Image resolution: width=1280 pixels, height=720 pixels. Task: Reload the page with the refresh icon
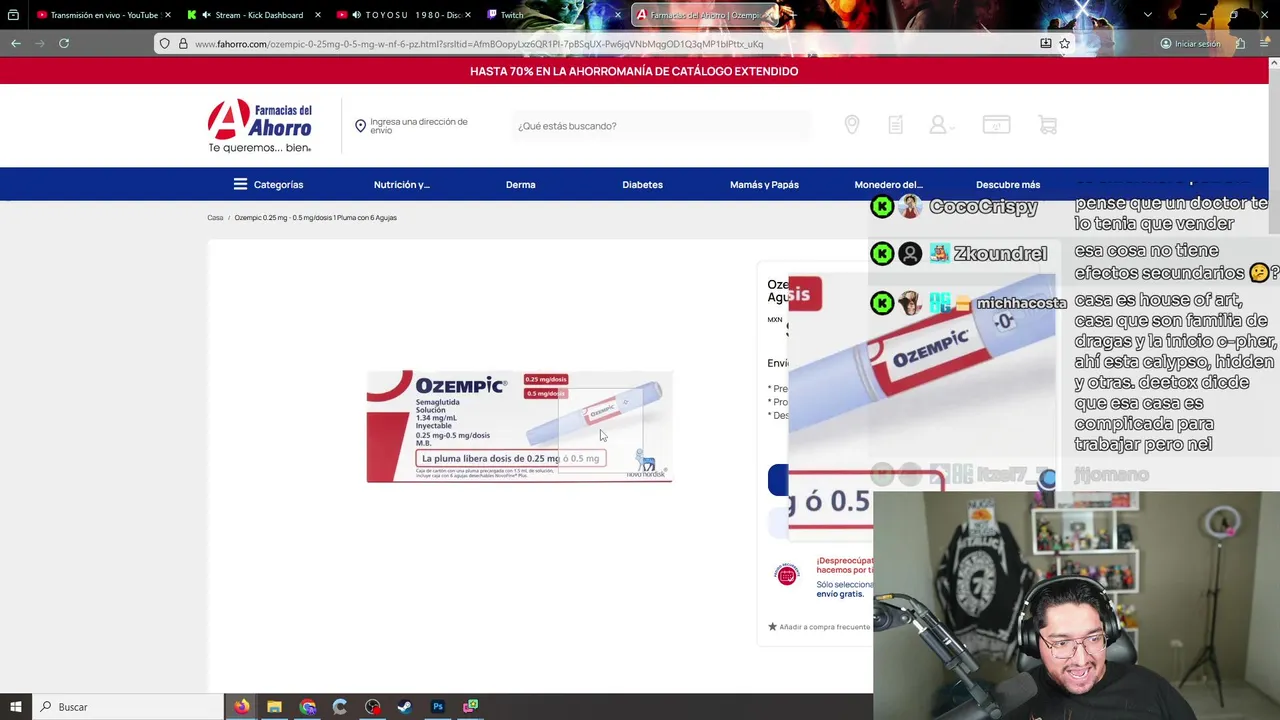tap(64, 43)
